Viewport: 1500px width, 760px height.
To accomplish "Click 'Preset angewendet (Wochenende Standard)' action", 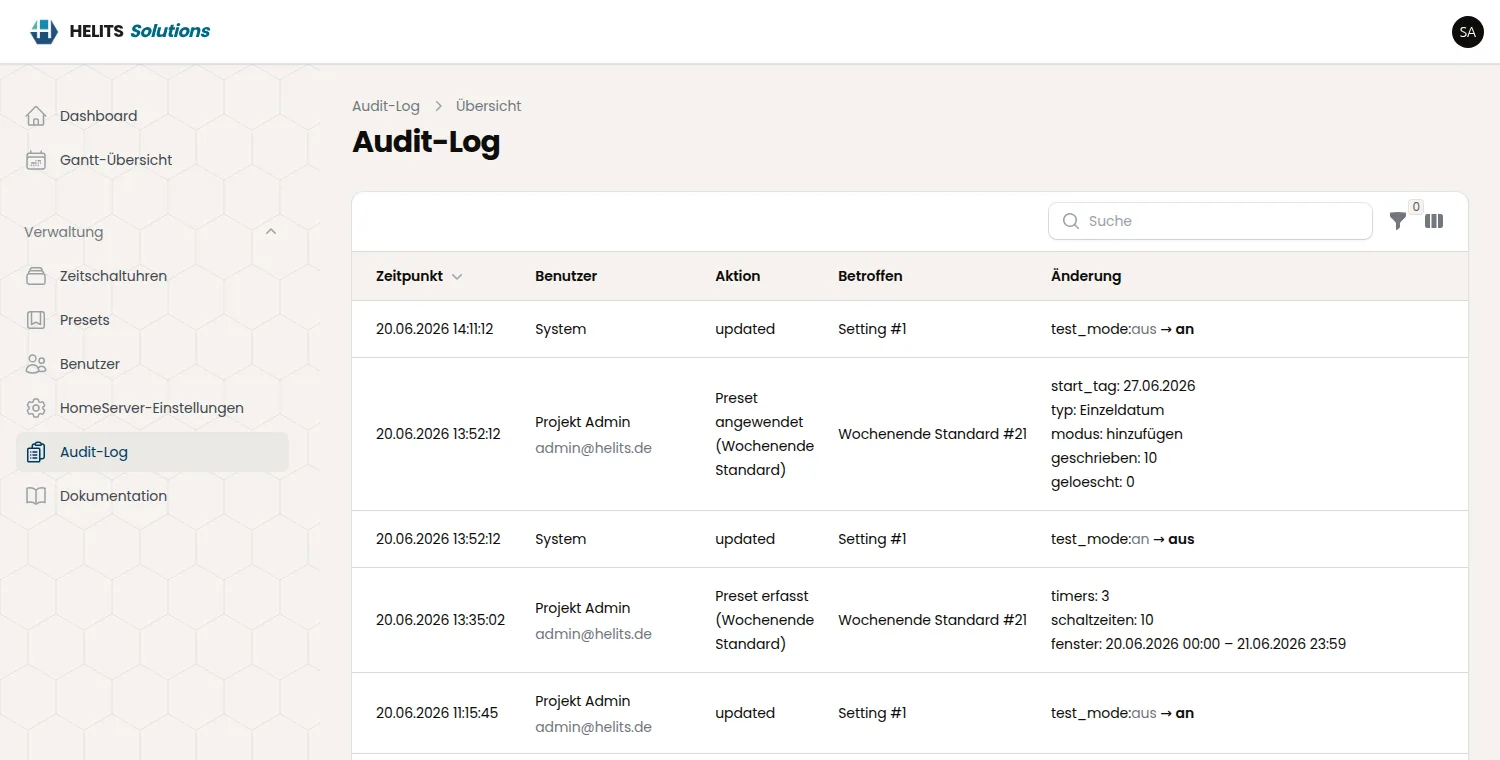I will (765, 434).
